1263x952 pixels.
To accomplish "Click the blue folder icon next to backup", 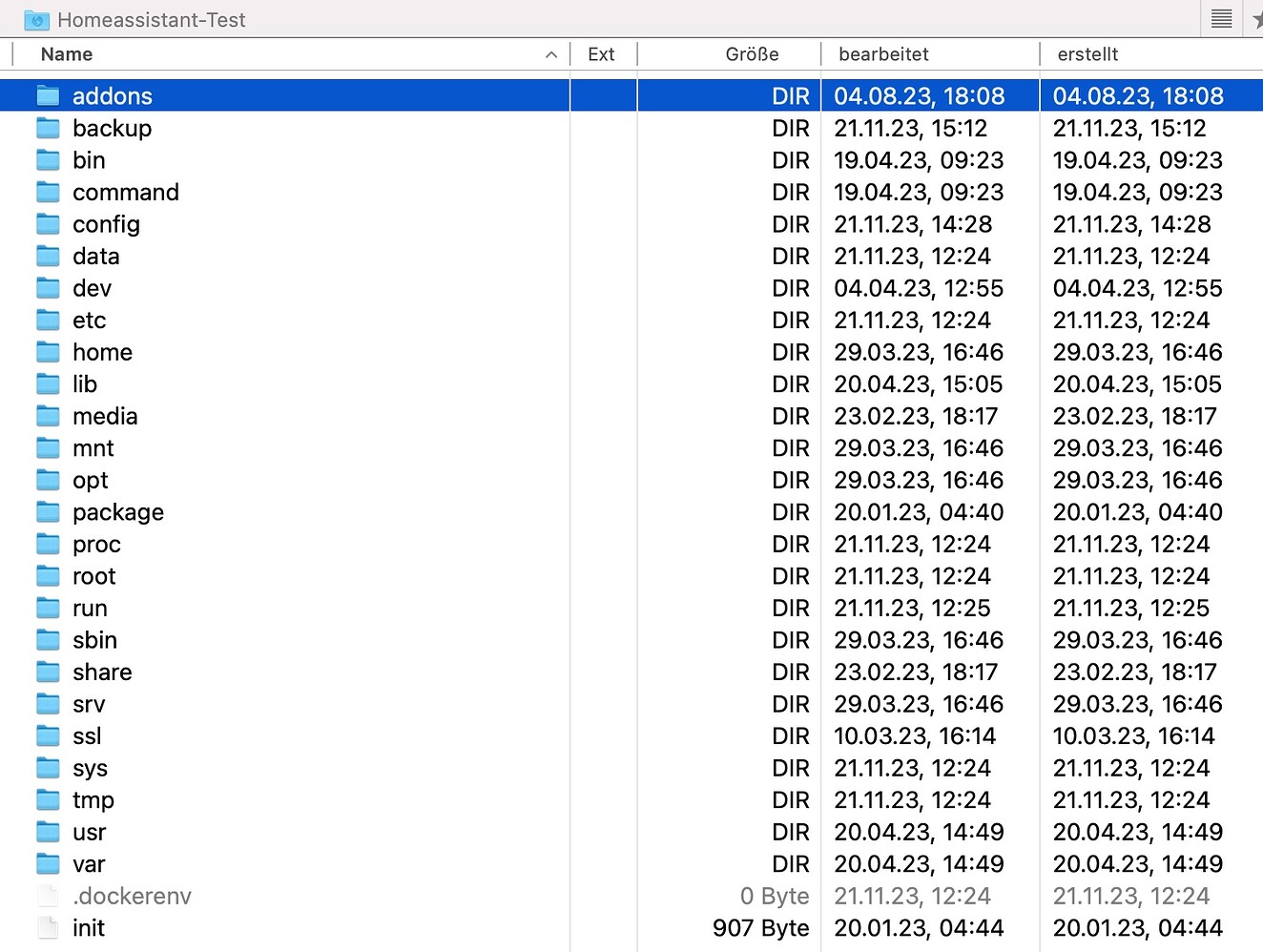I will (x=48, y=128).
